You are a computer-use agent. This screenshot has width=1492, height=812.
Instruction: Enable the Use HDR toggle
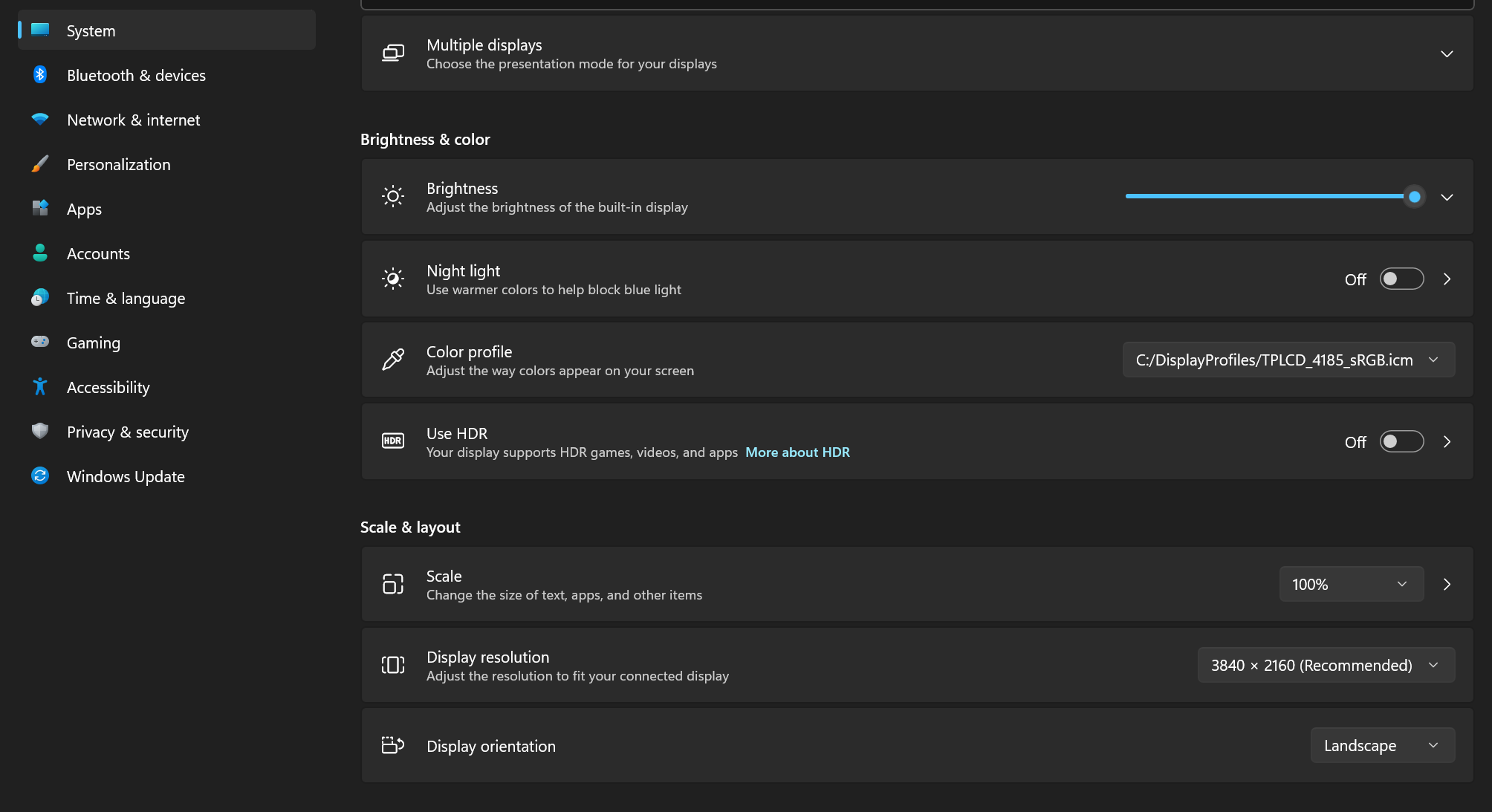pos(1401,442)
